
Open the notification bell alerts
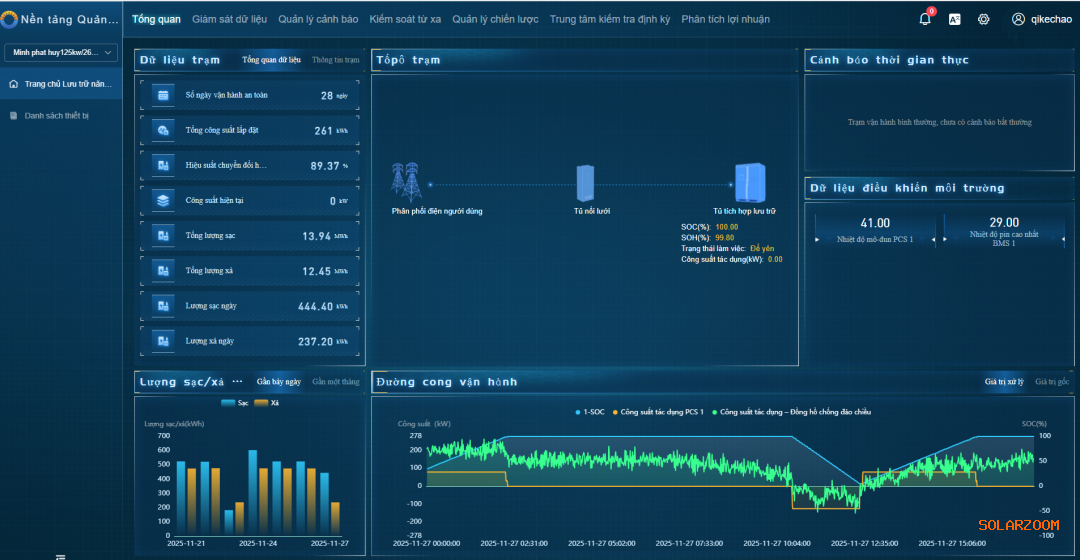[925, 19]
